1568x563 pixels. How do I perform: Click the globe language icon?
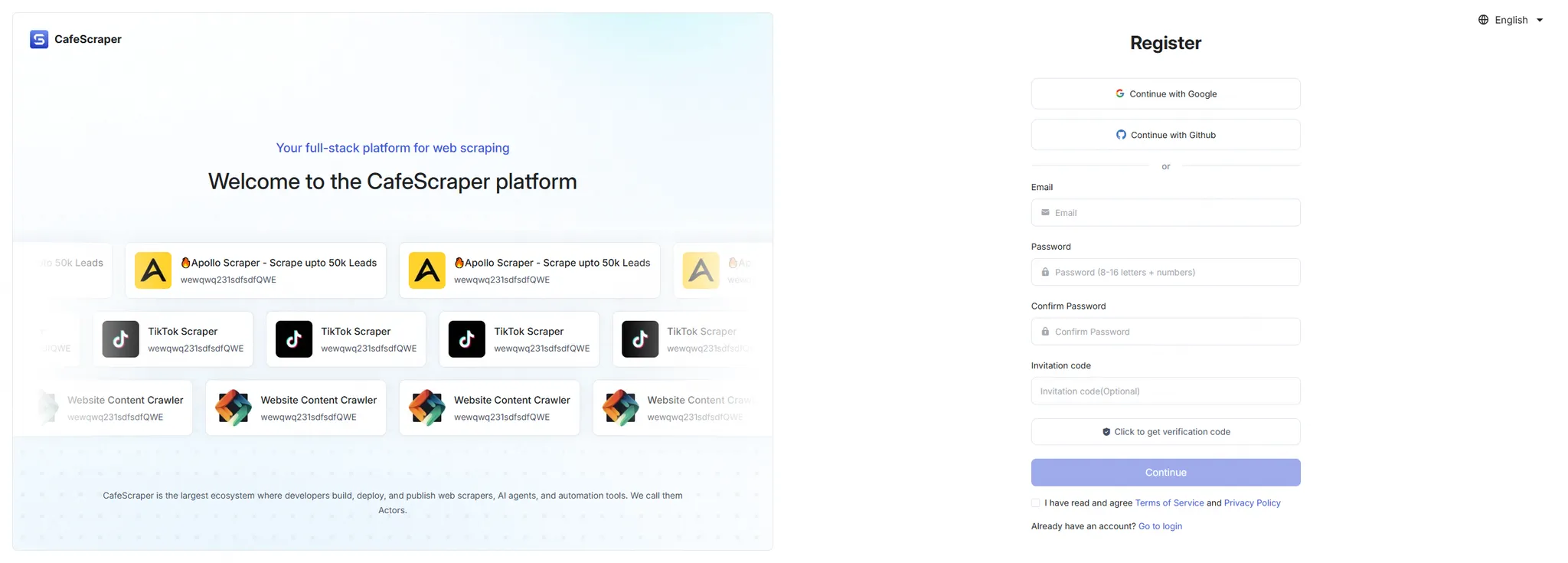click(1483, 20)
